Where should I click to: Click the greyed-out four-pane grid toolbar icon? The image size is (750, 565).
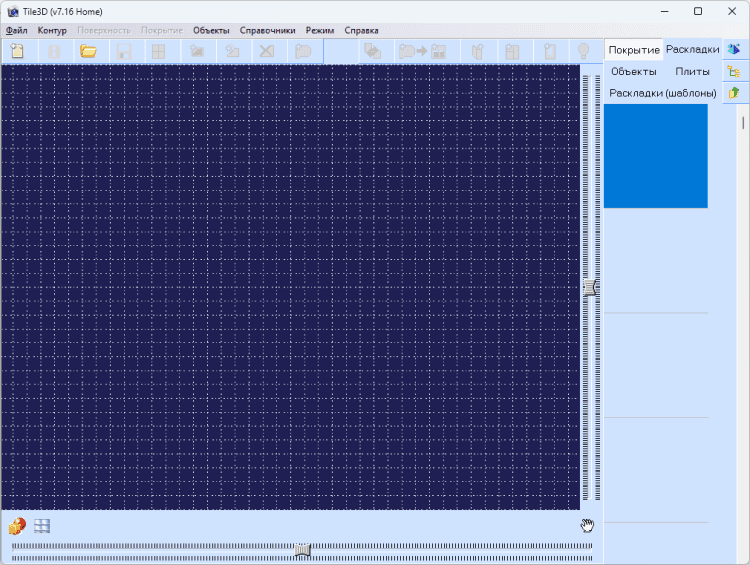point(158,51)
